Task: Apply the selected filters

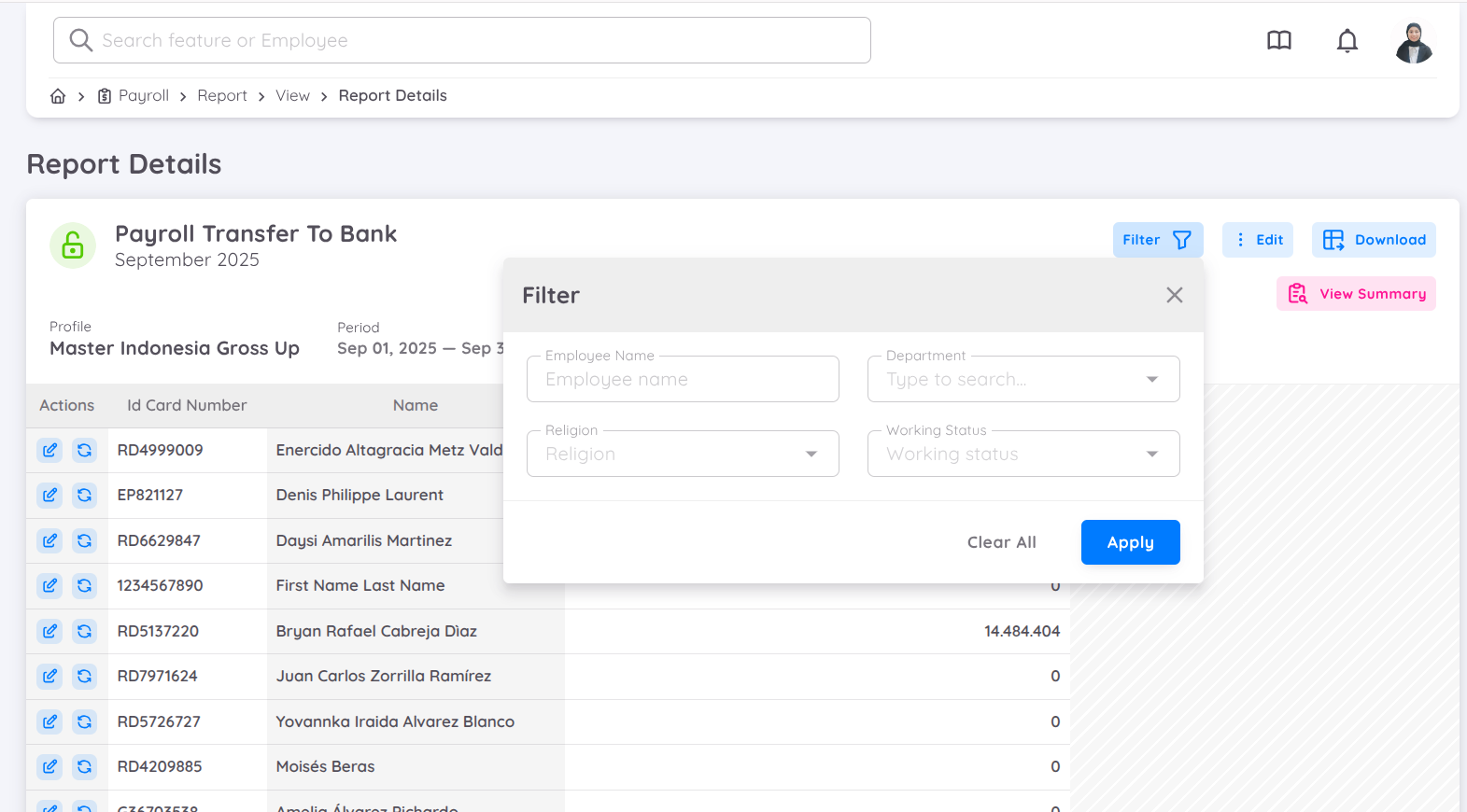Action: click(x=1130, y=542)
